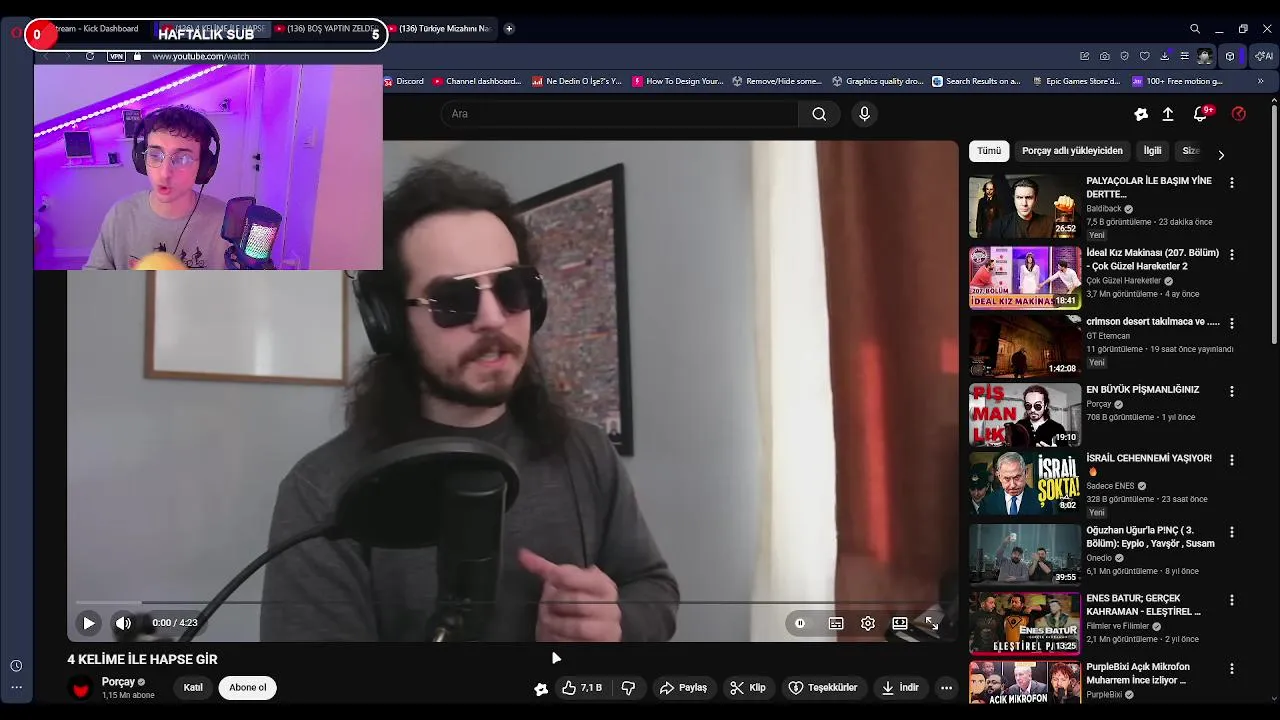
Task: Like the video with 7,1 B likes
Action: (582, 688)
